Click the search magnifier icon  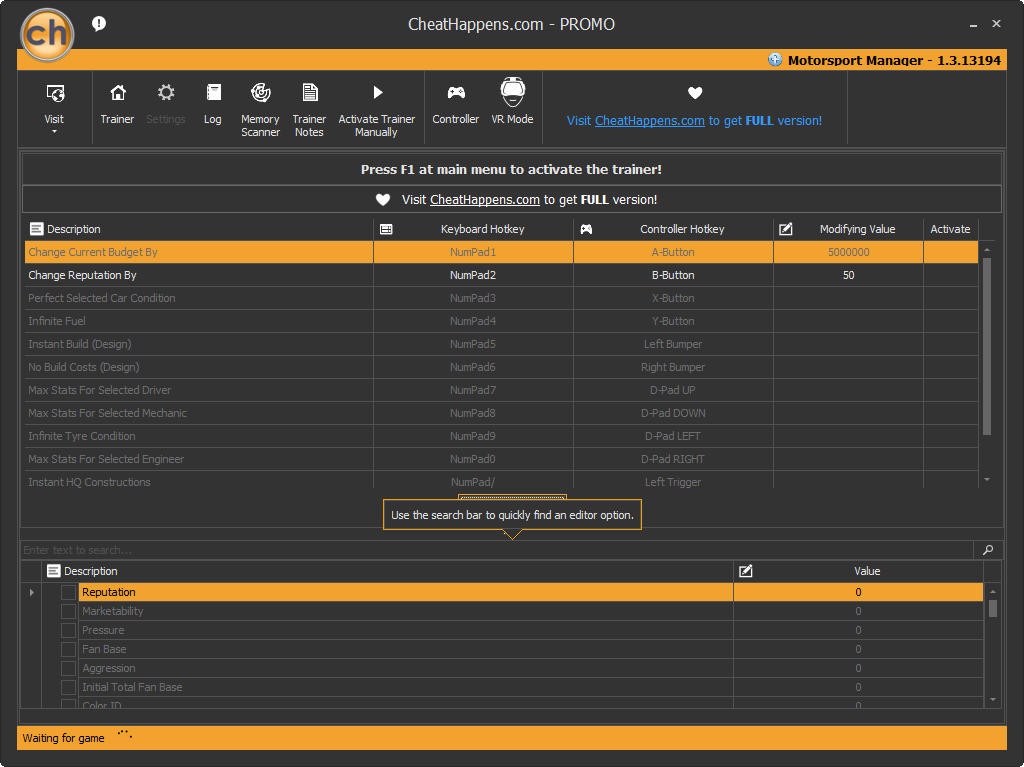988,550
